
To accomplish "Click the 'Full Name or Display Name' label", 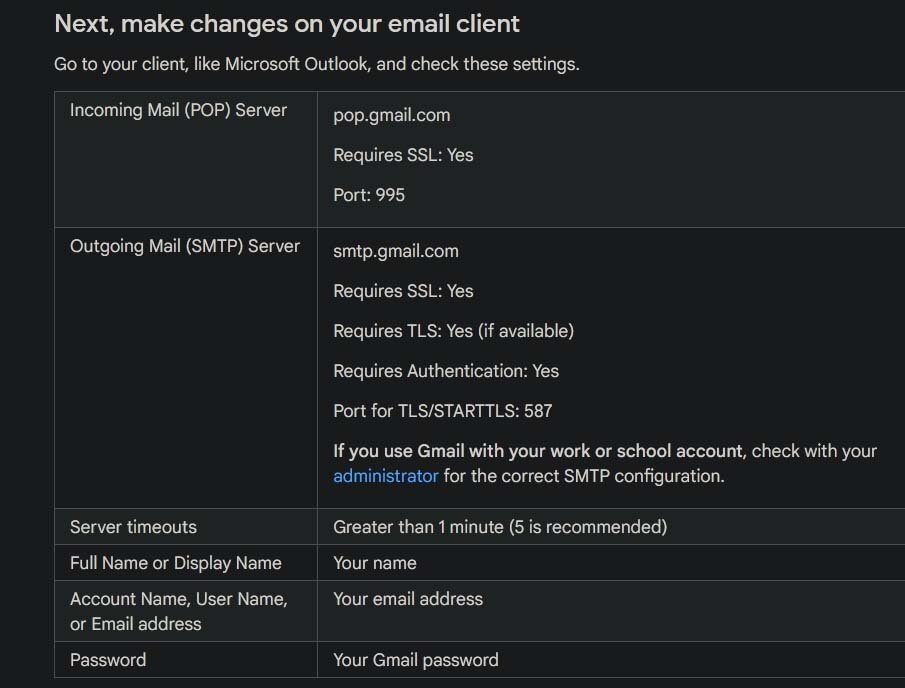I will (176, 563).
